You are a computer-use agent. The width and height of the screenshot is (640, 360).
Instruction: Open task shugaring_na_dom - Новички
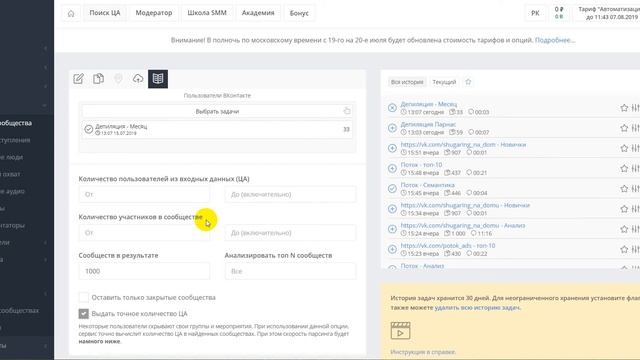coord(463,144)
